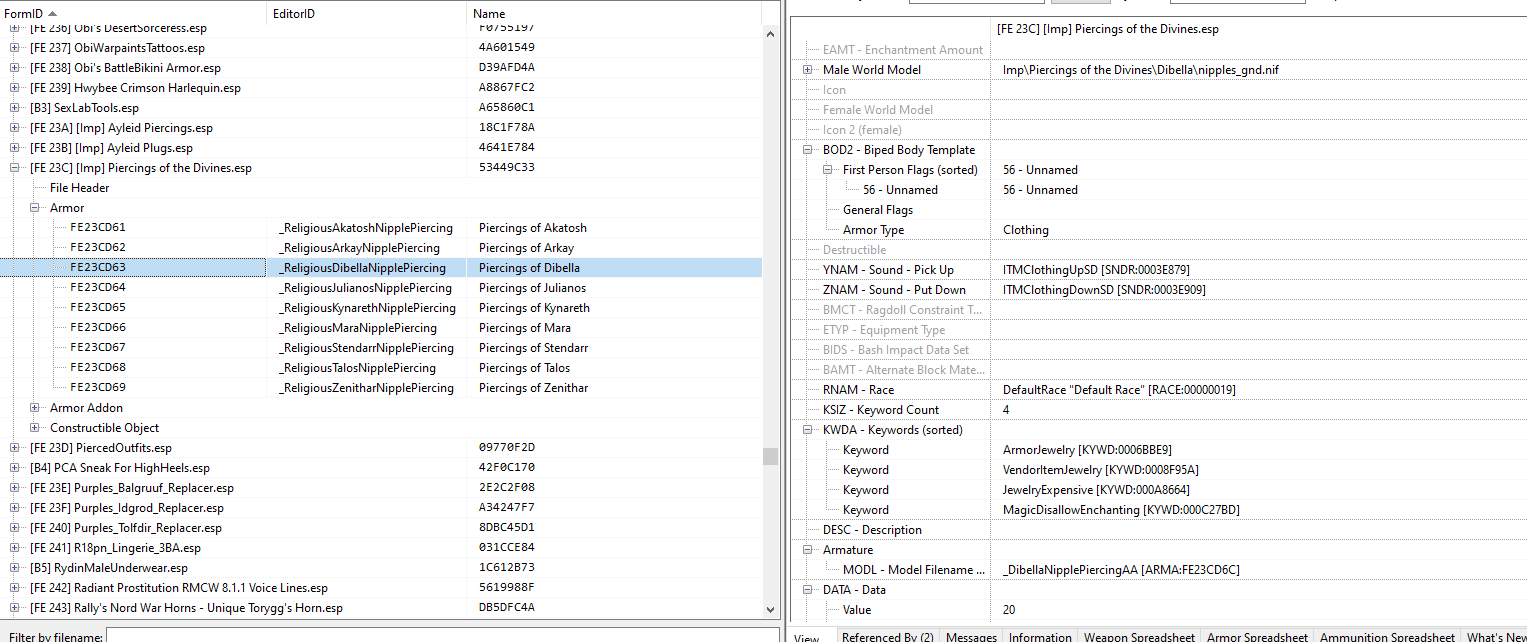Sort tree by the Name column header
This screenshot has height=642, width=1527.
pyautogui.click(x=614, y=14)
